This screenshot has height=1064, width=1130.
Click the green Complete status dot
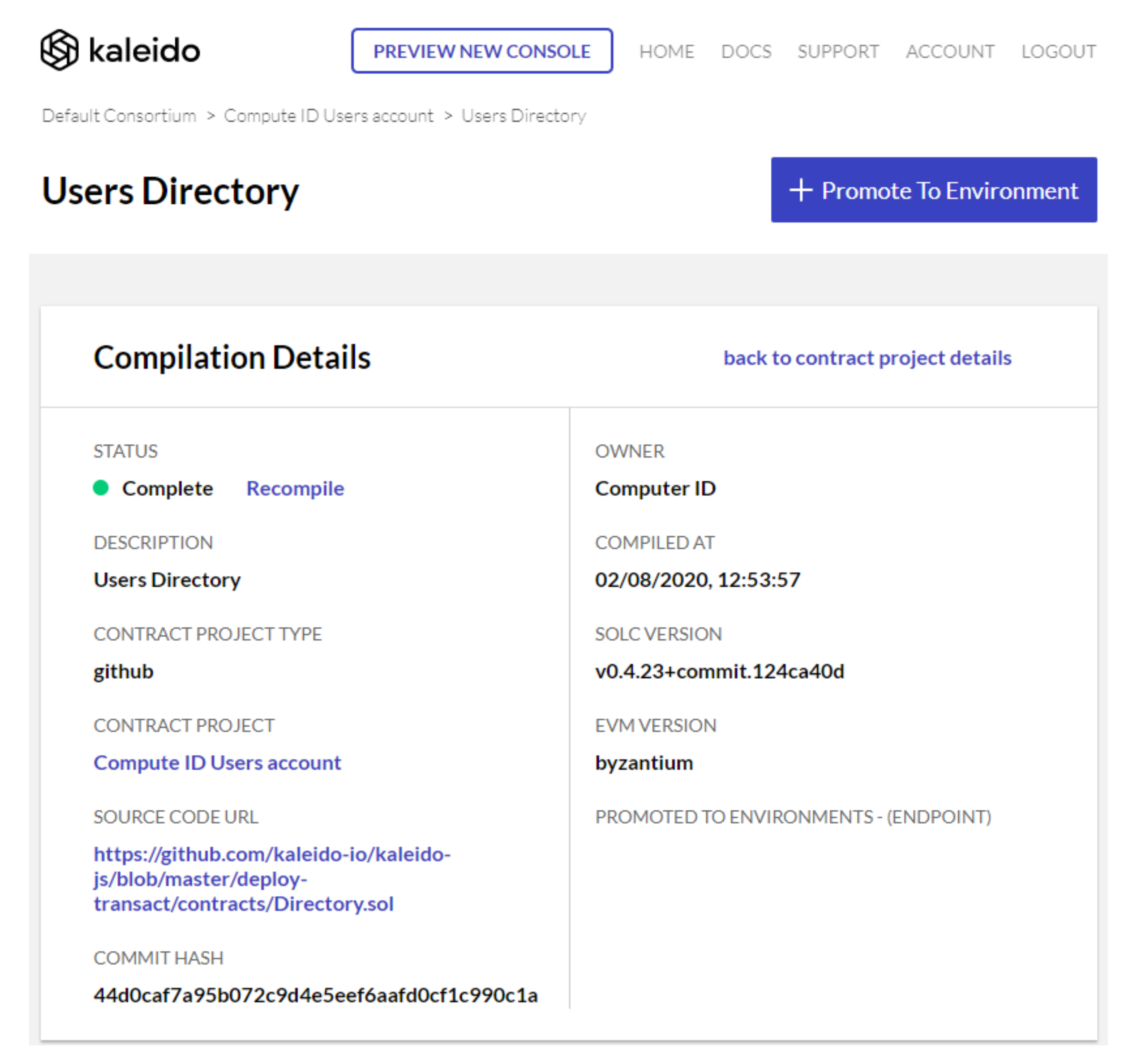(x=100, y=488)
